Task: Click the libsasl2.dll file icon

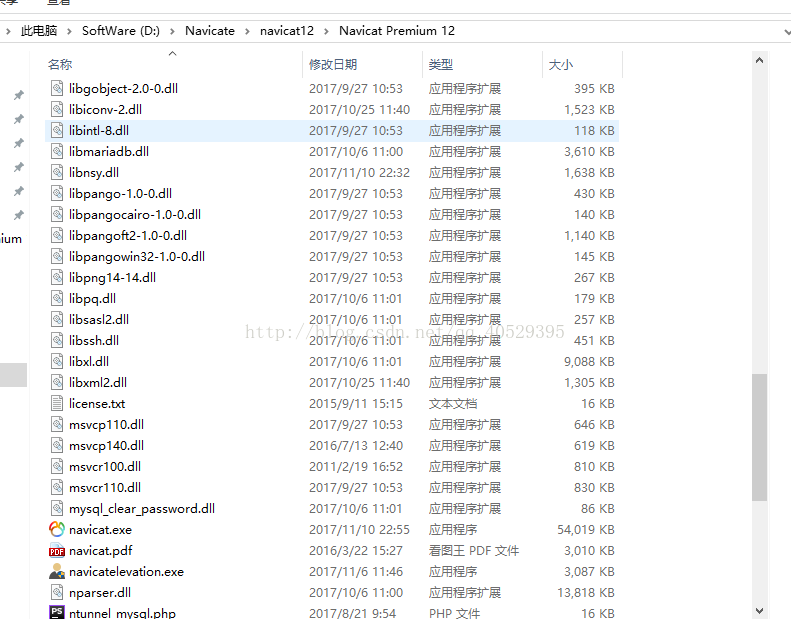Action: coord(57,320)
